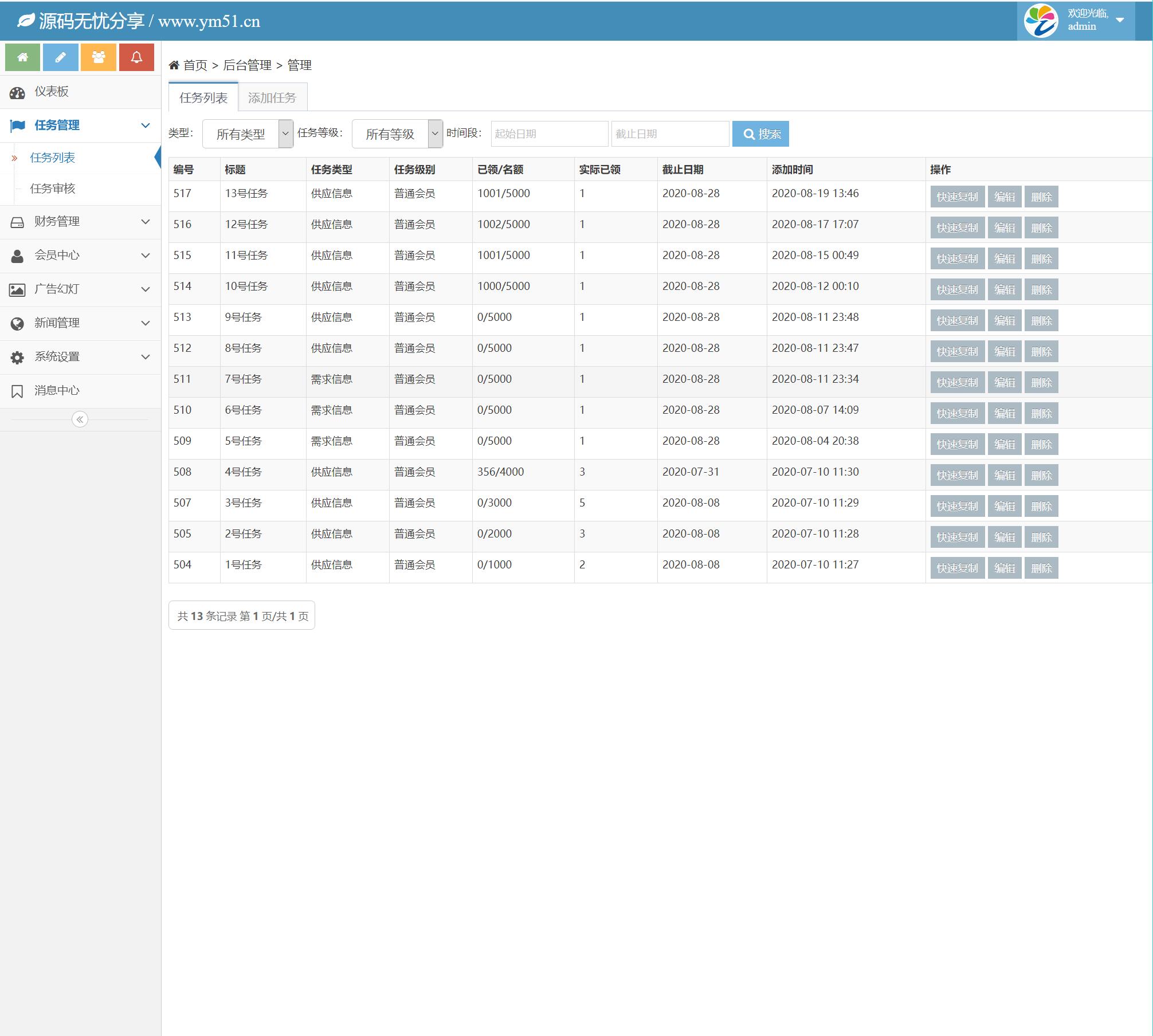This screenshot has width=1153, height=1036.
Task: Click the 起始日期 start date field
Action: (549, 134)
